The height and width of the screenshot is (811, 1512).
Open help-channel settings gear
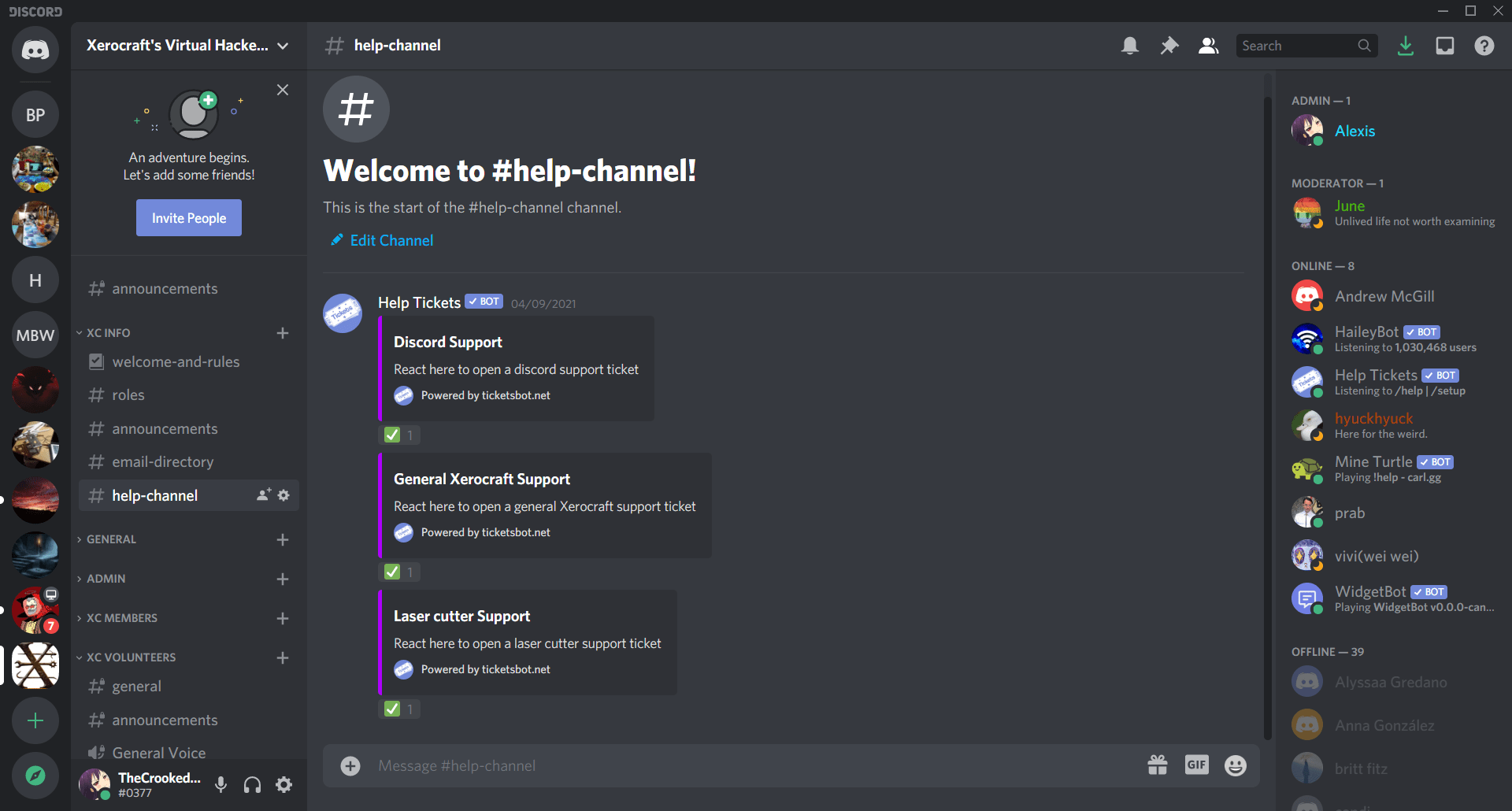[284, 495]
